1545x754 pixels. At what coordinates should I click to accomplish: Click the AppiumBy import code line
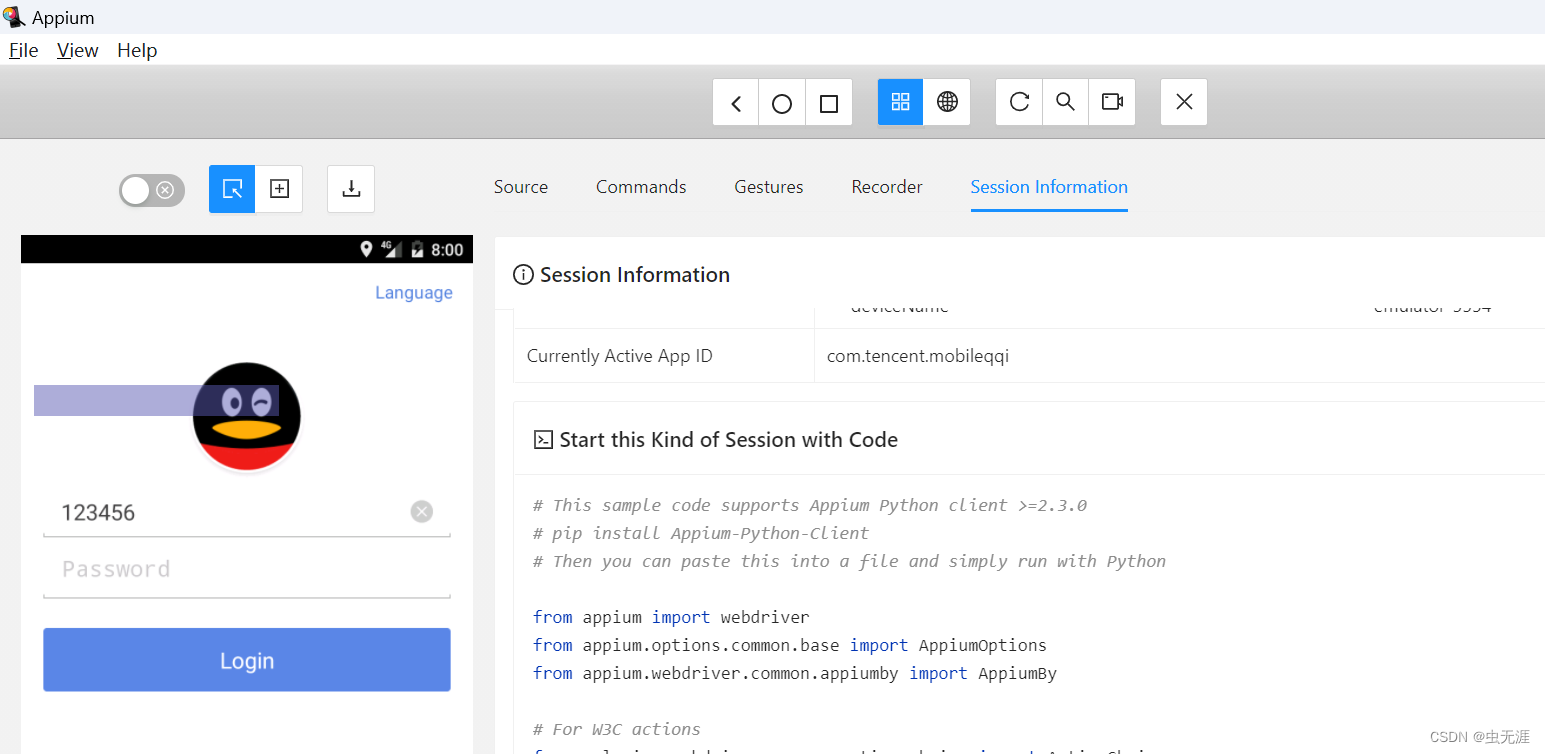tap(795, 673)
